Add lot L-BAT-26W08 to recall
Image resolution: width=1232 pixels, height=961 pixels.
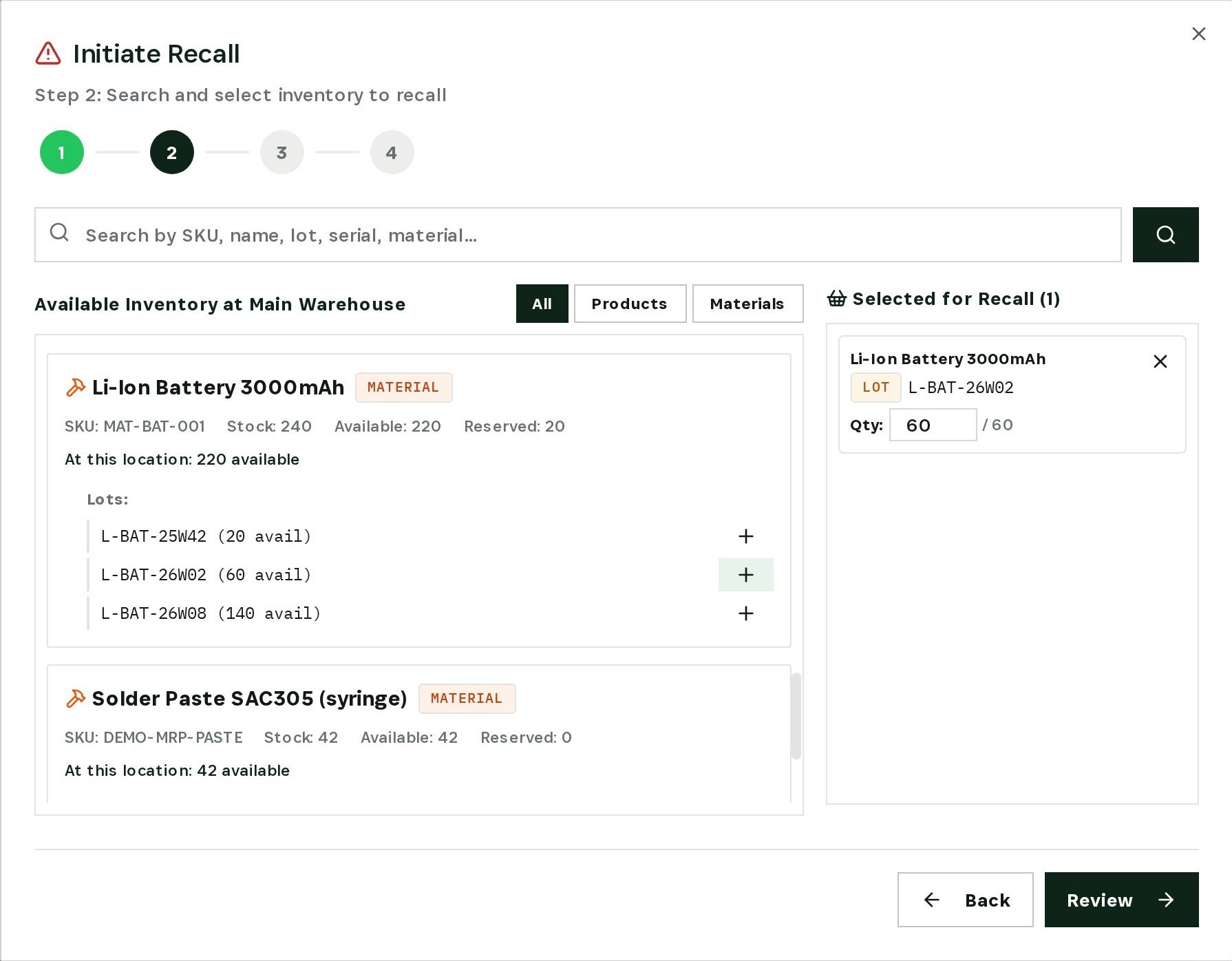click(746, 613)
